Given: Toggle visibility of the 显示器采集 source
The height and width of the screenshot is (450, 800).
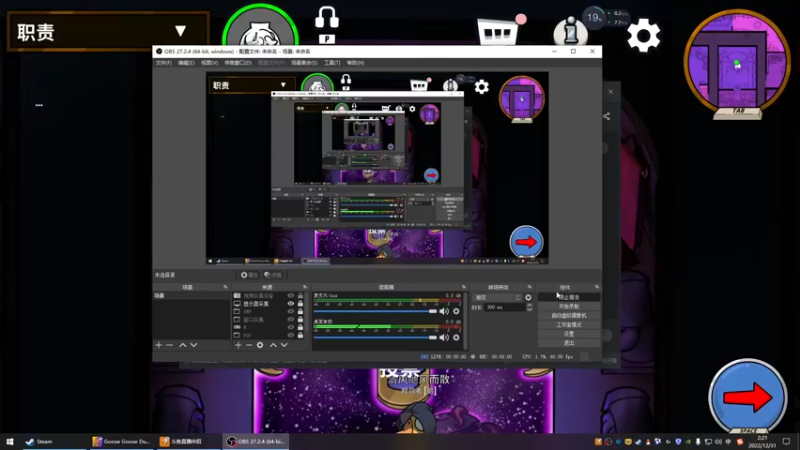Looking at the screenshot, I should point(290,304).
